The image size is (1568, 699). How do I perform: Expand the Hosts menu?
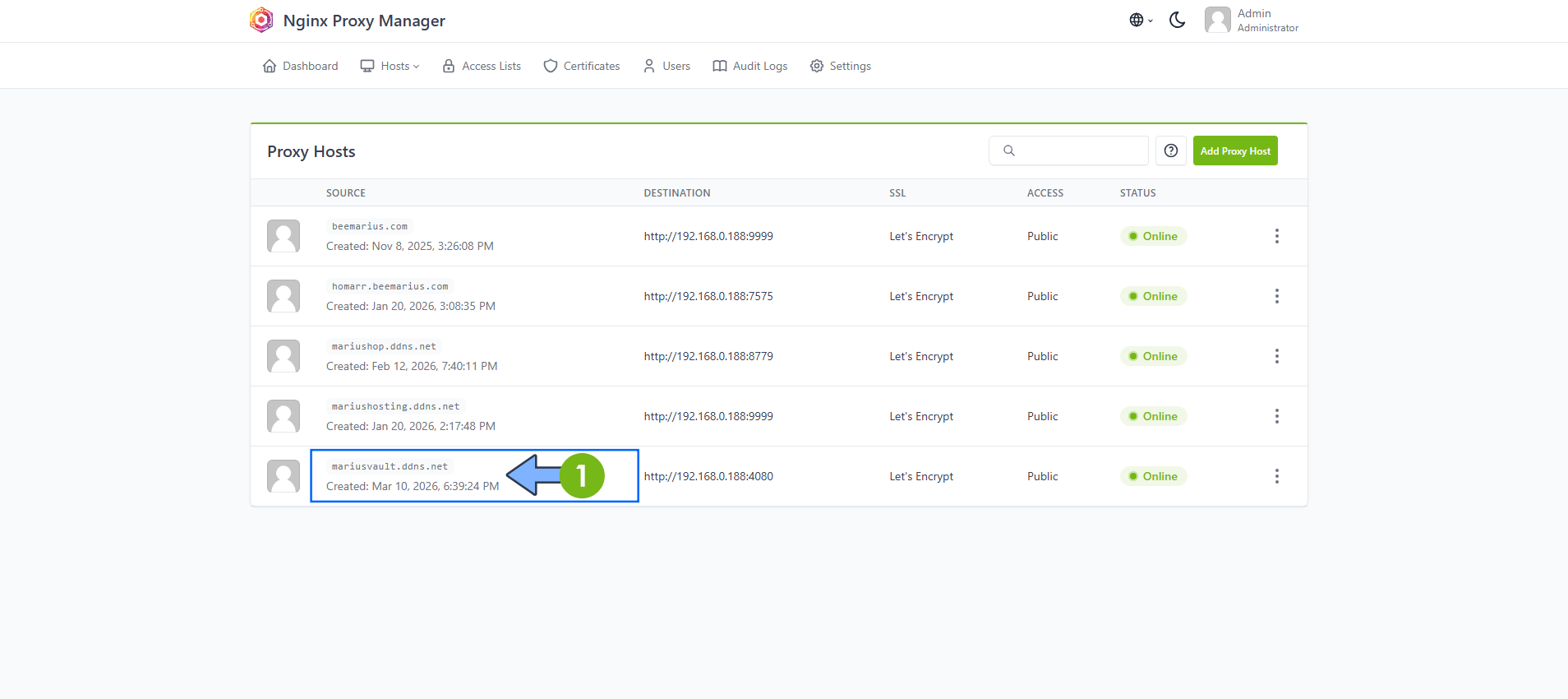click(x=390, y=66)
